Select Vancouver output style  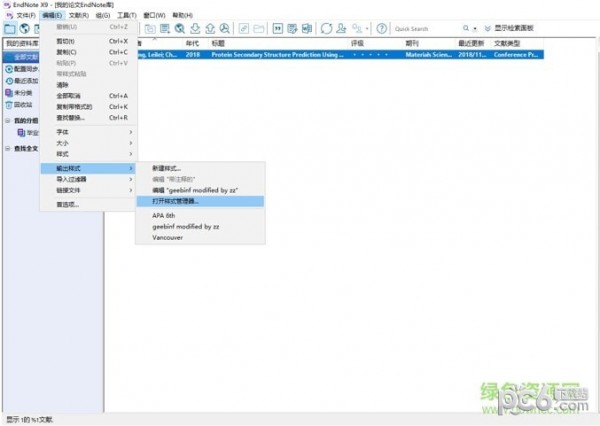200,238
